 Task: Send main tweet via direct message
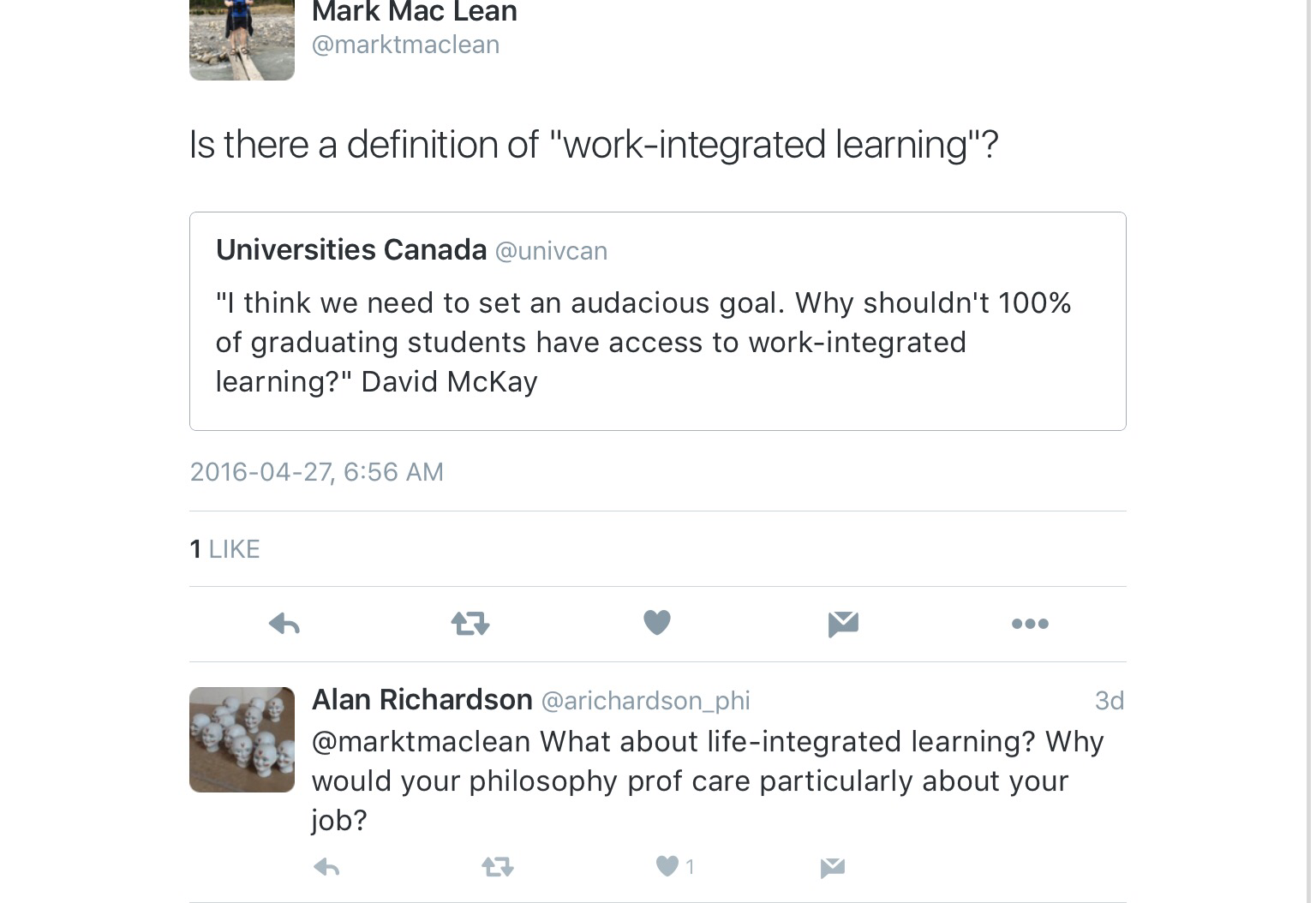(x=843, y=624)
